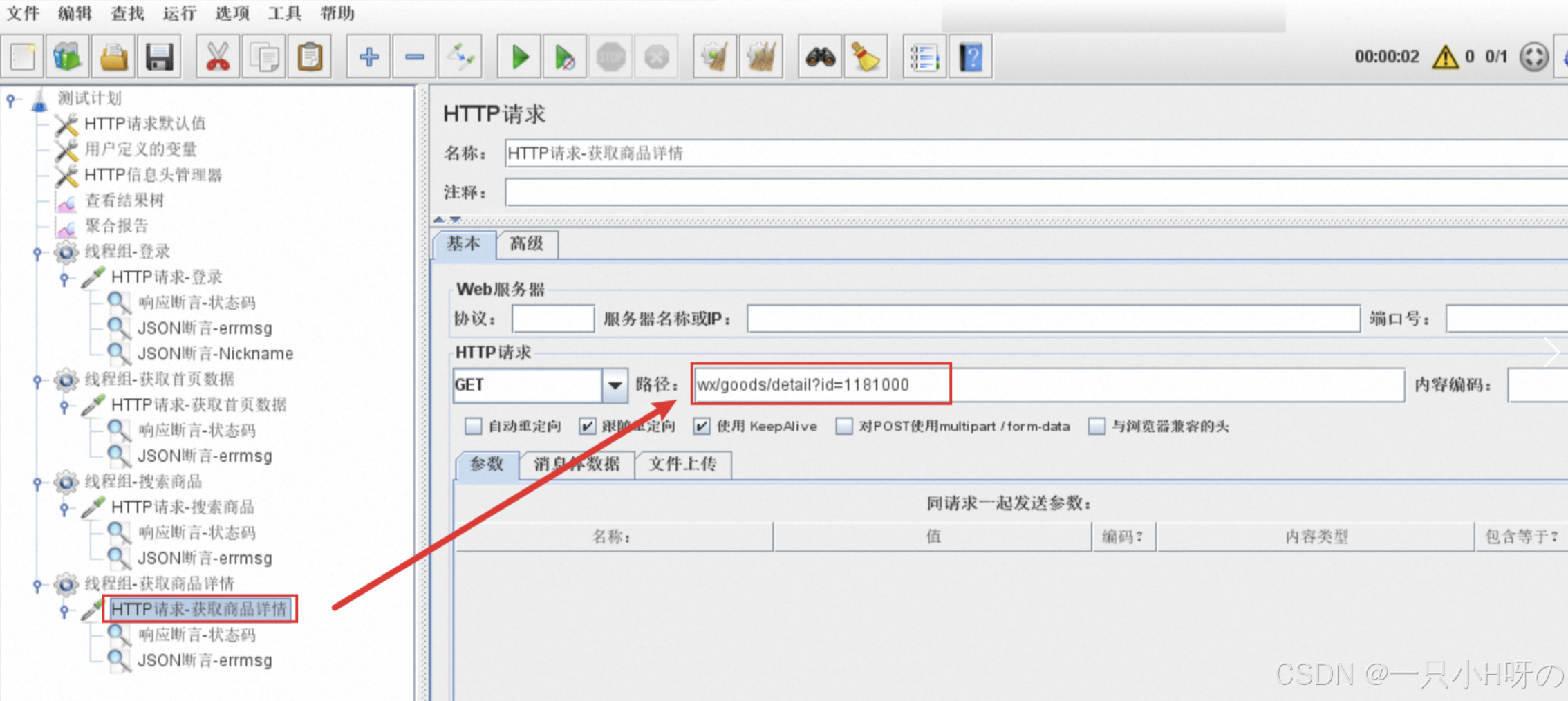Select HTTP请求-获取商品详情 tree item

(199, 609)
